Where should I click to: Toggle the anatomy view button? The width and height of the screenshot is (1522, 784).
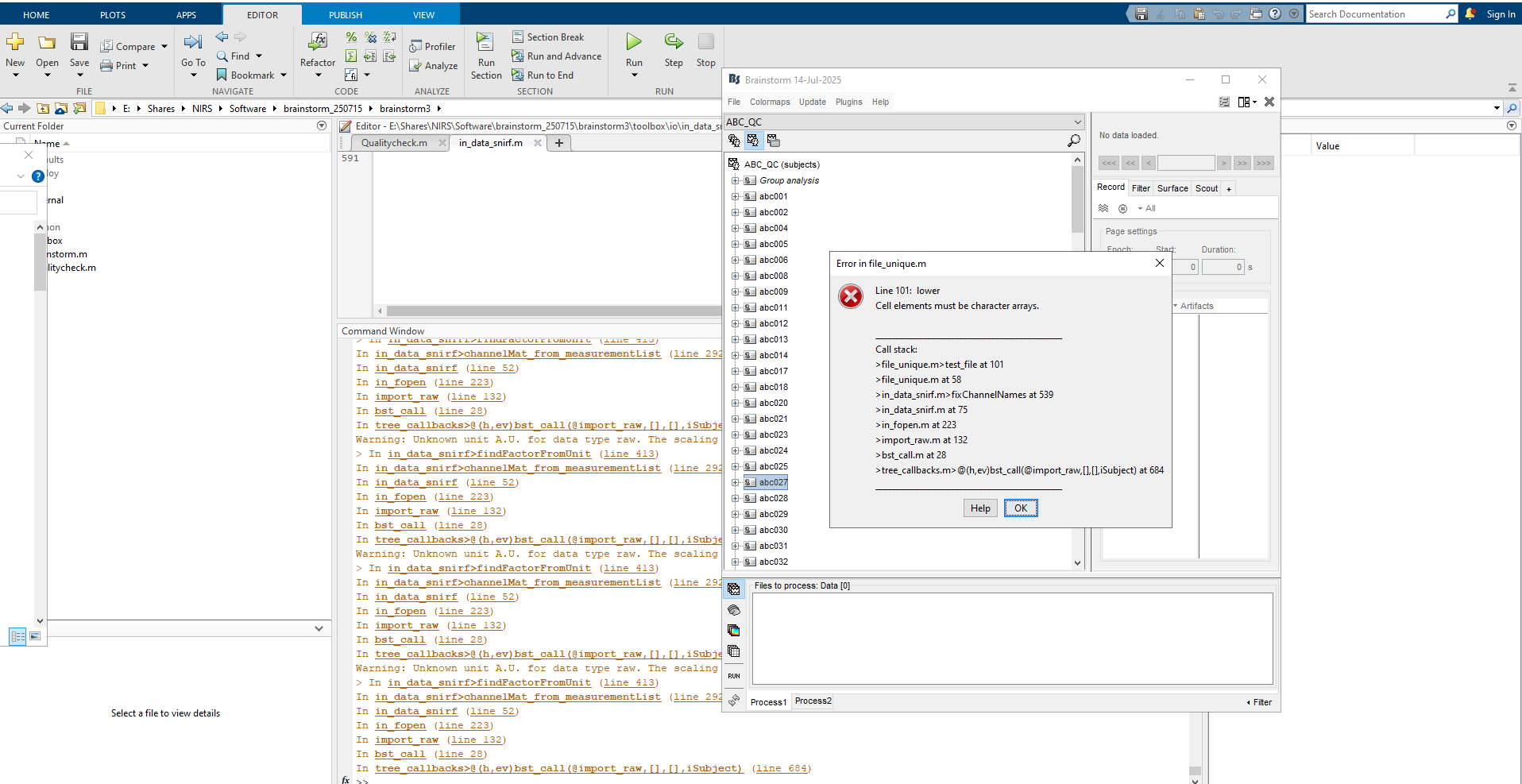click(x=734, y=141)
